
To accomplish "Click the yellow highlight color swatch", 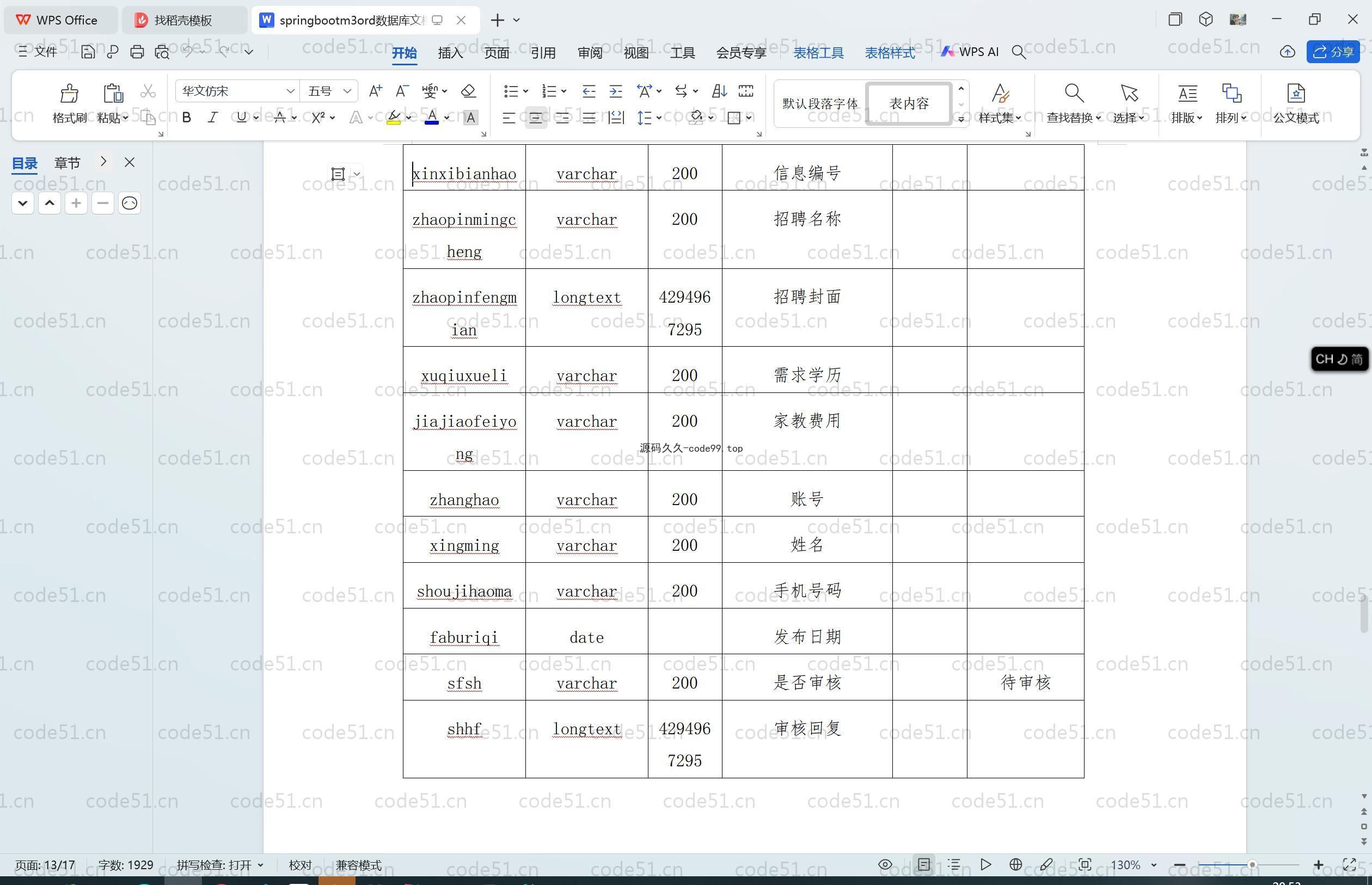I will tap(394, 118).
